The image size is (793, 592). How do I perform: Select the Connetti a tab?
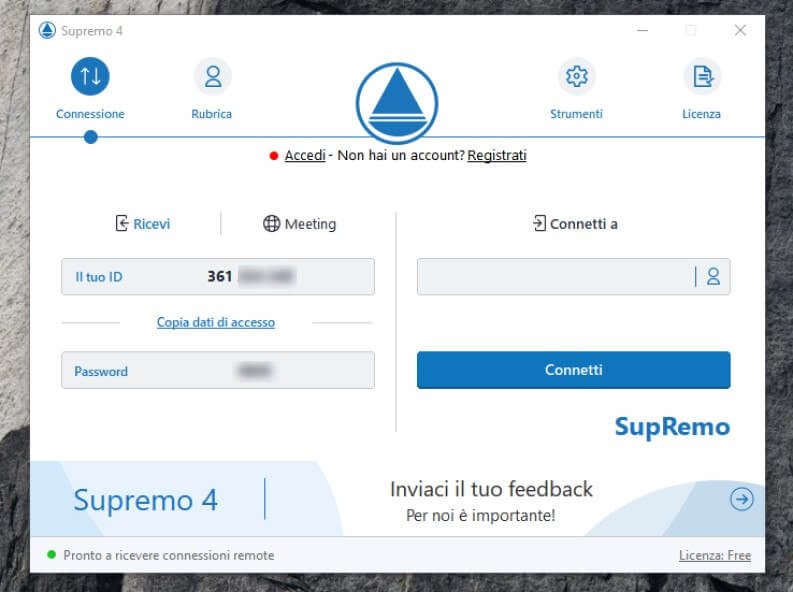(575, 223)
